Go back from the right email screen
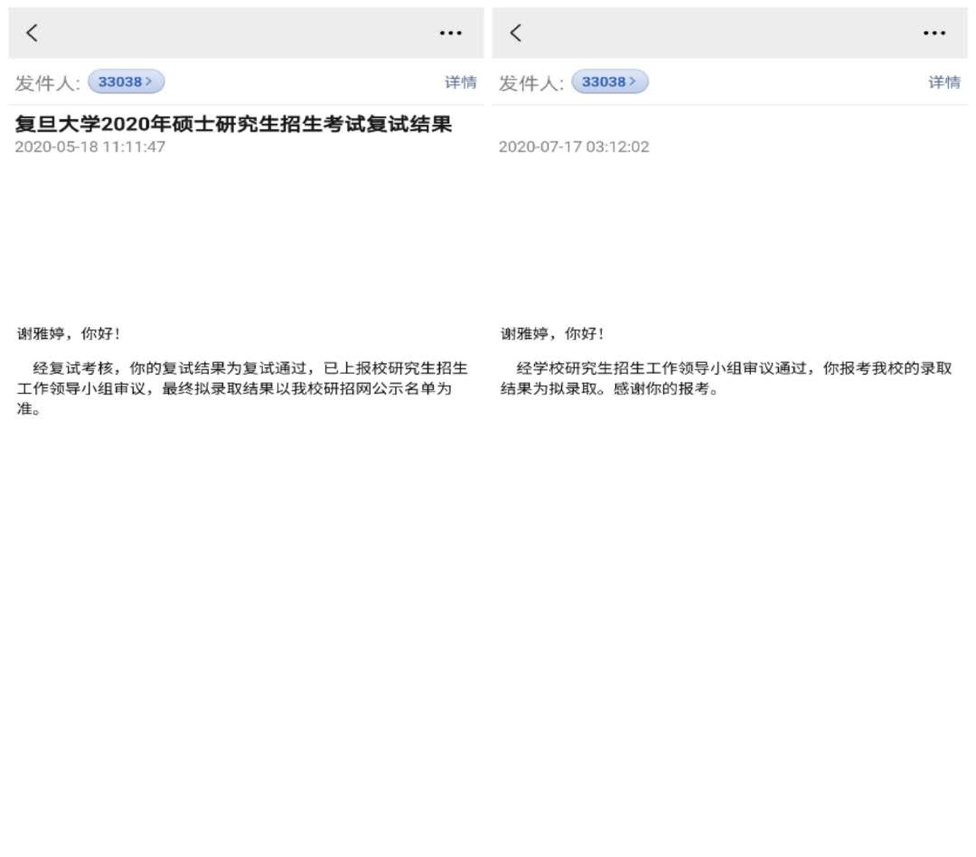This screenshot has height=857, width=976. pos(516,33)
